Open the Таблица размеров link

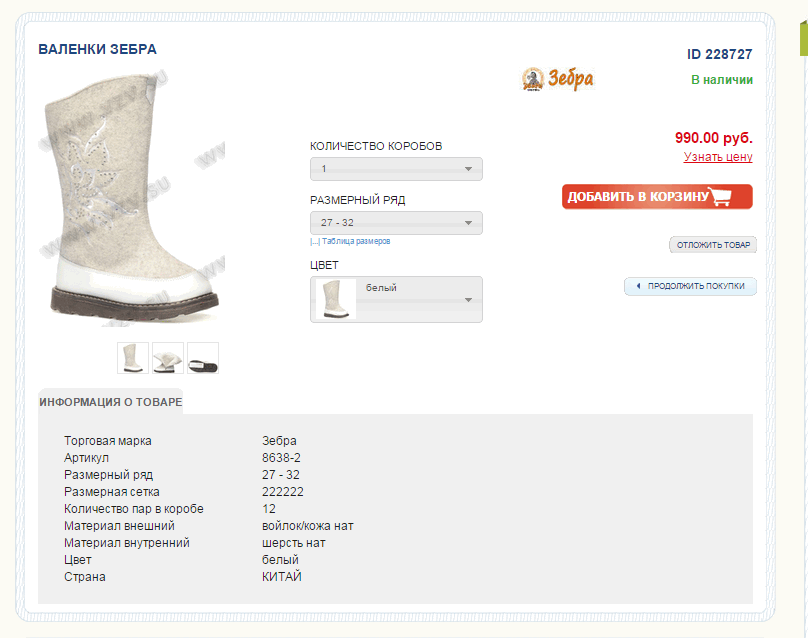354,241
